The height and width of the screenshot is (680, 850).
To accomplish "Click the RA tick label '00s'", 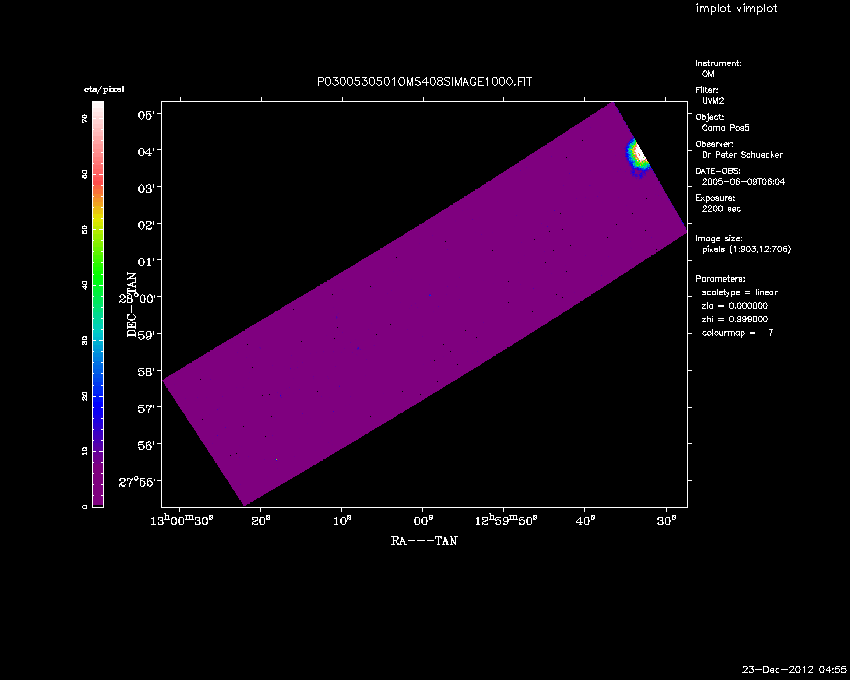I will tap(423, 521).
